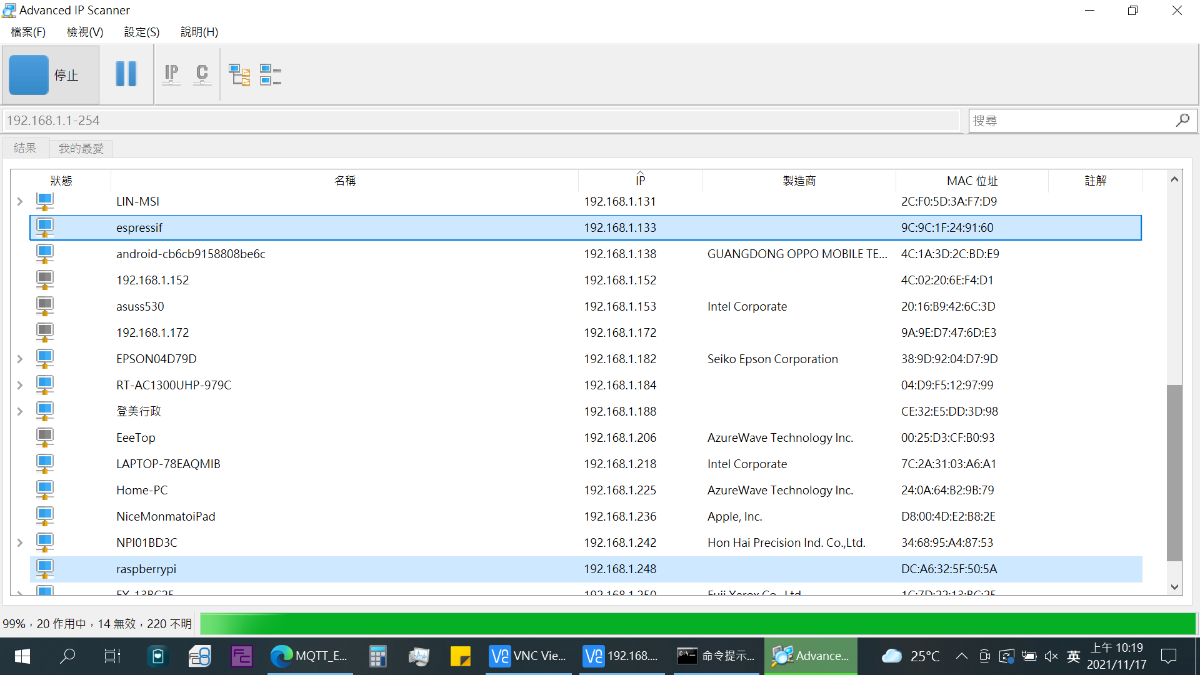Open Calculator from the taskbar
1200x675 pixels.
pos(378,656)
